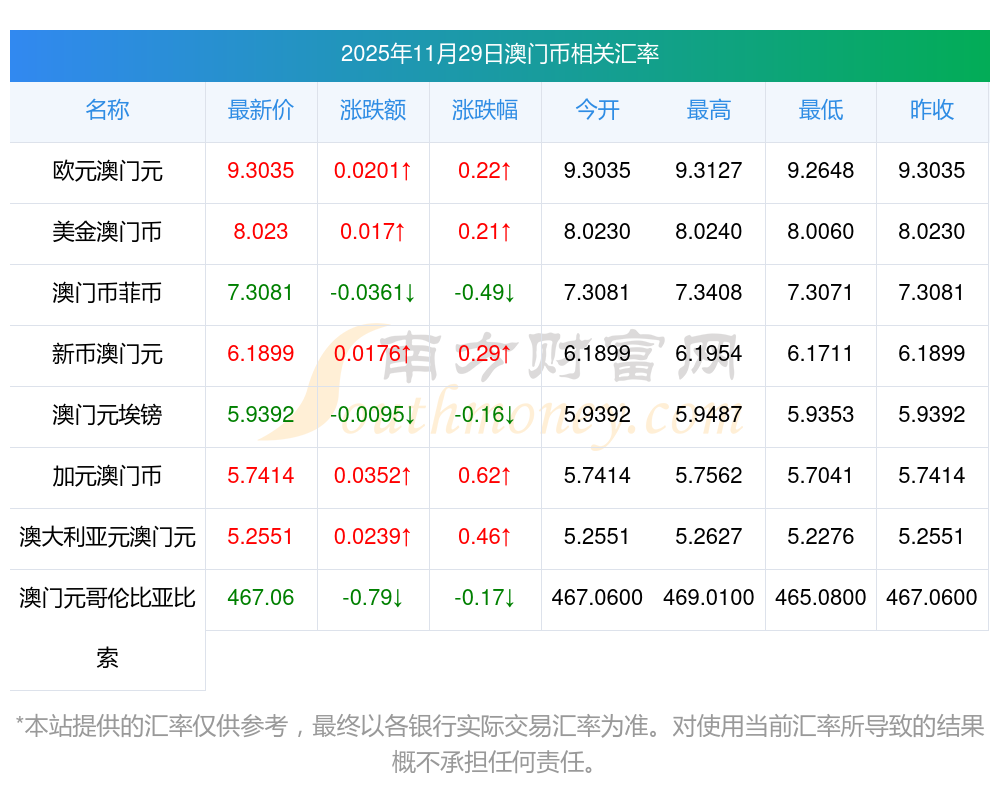This screenshot has width=1000, height=793.
Task: Click the 涨跌额 column header
Action: click(x=372, y=110)
